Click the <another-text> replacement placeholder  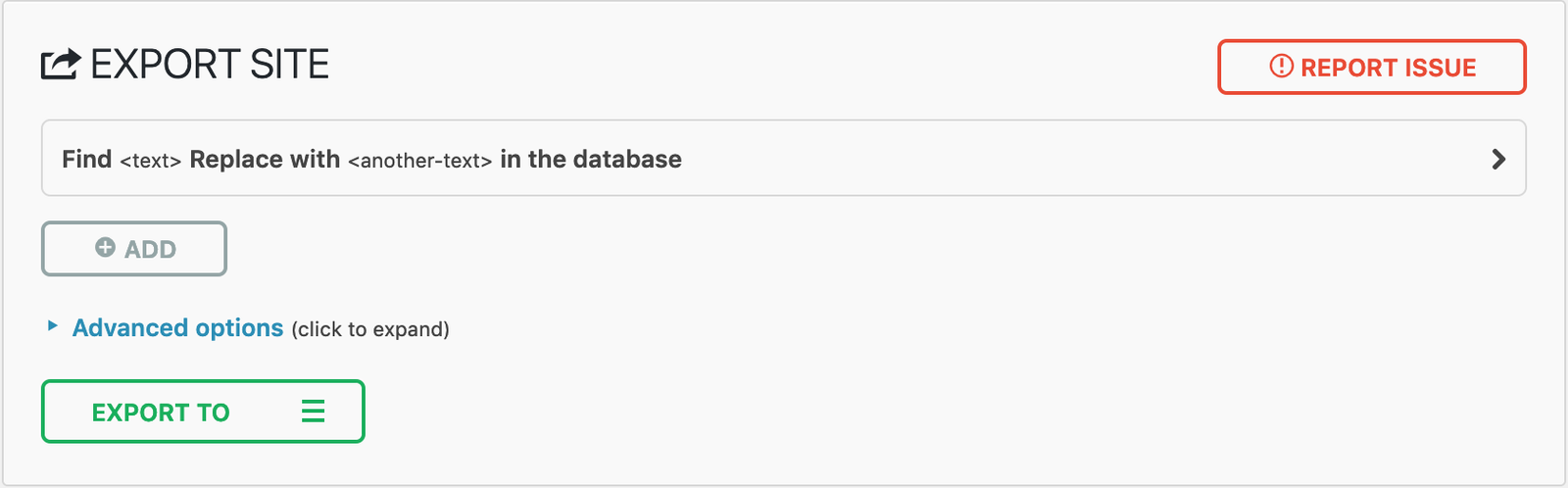tap(419, 161)
